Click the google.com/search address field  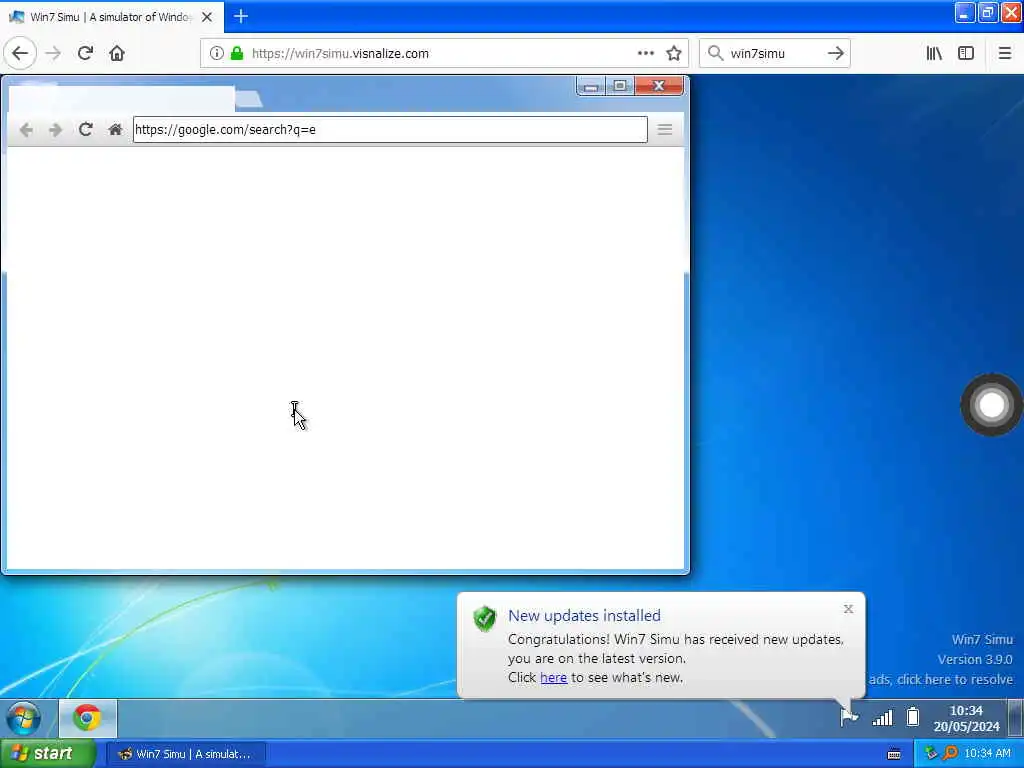click(x=390, y=129)
